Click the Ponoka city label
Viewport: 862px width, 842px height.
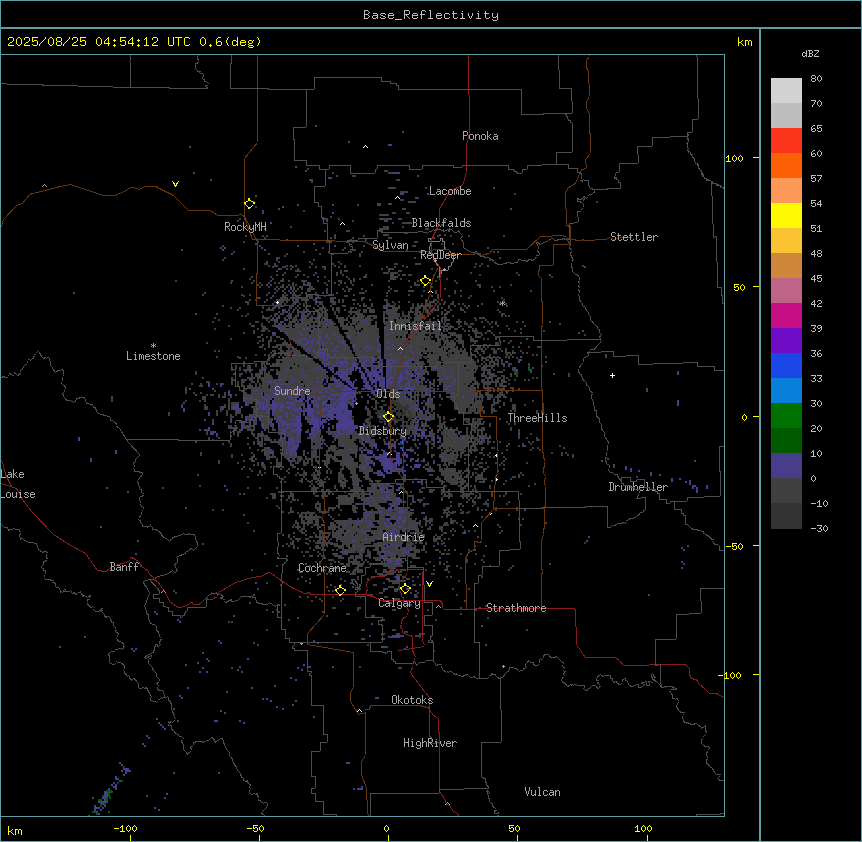point(480,136)
